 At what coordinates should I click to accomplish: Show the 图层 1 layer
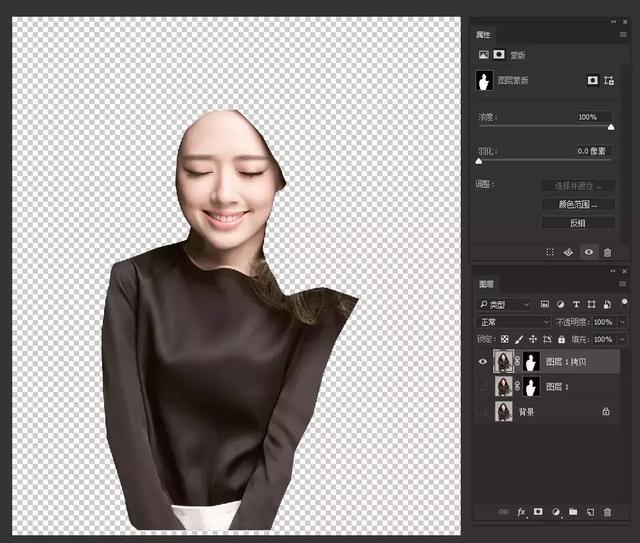[482, 386]
